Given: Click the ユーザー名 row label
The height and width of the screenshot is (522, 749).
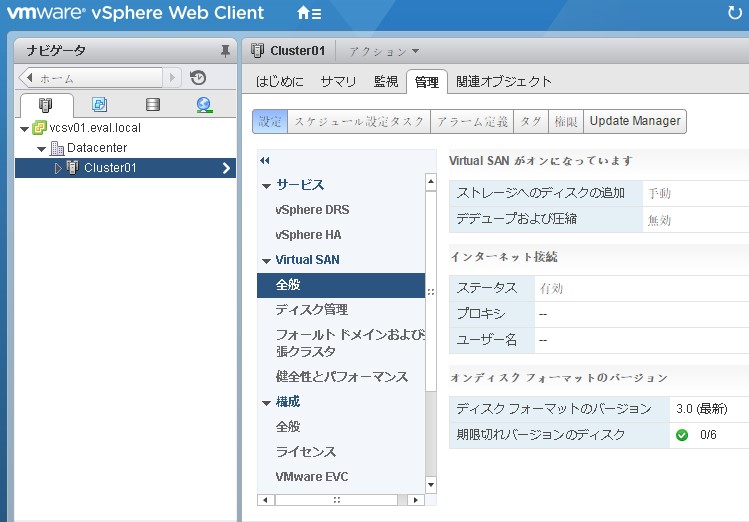Looking at the screenshot, I should (x=486, y=340).
